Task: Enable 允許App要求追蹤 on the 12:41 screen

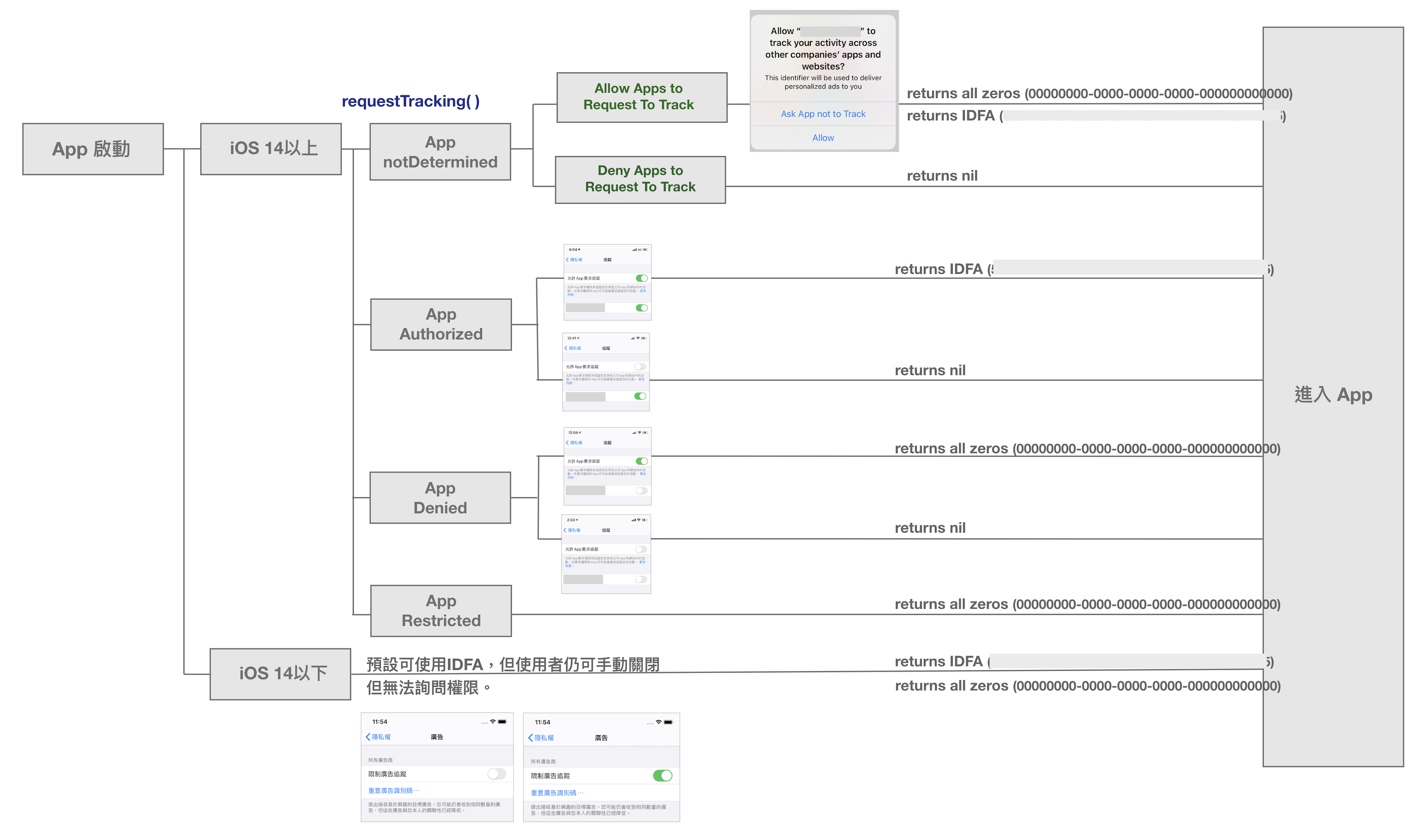Action: (640, 366)
